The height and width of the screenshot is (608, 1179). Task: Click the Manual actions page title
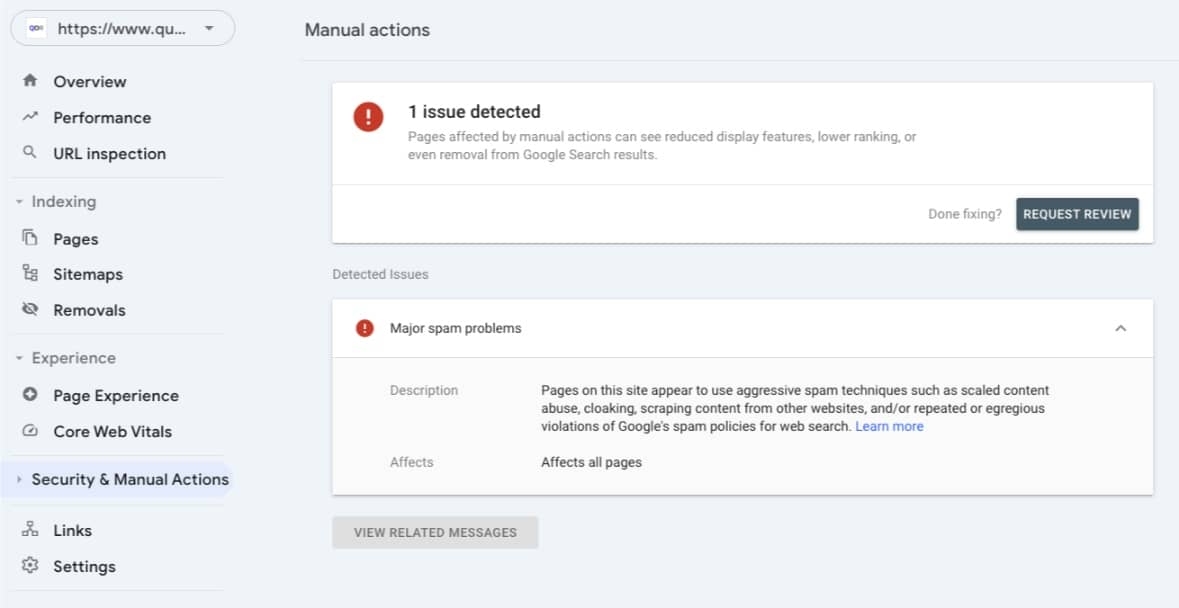click(x=367, y=30)
